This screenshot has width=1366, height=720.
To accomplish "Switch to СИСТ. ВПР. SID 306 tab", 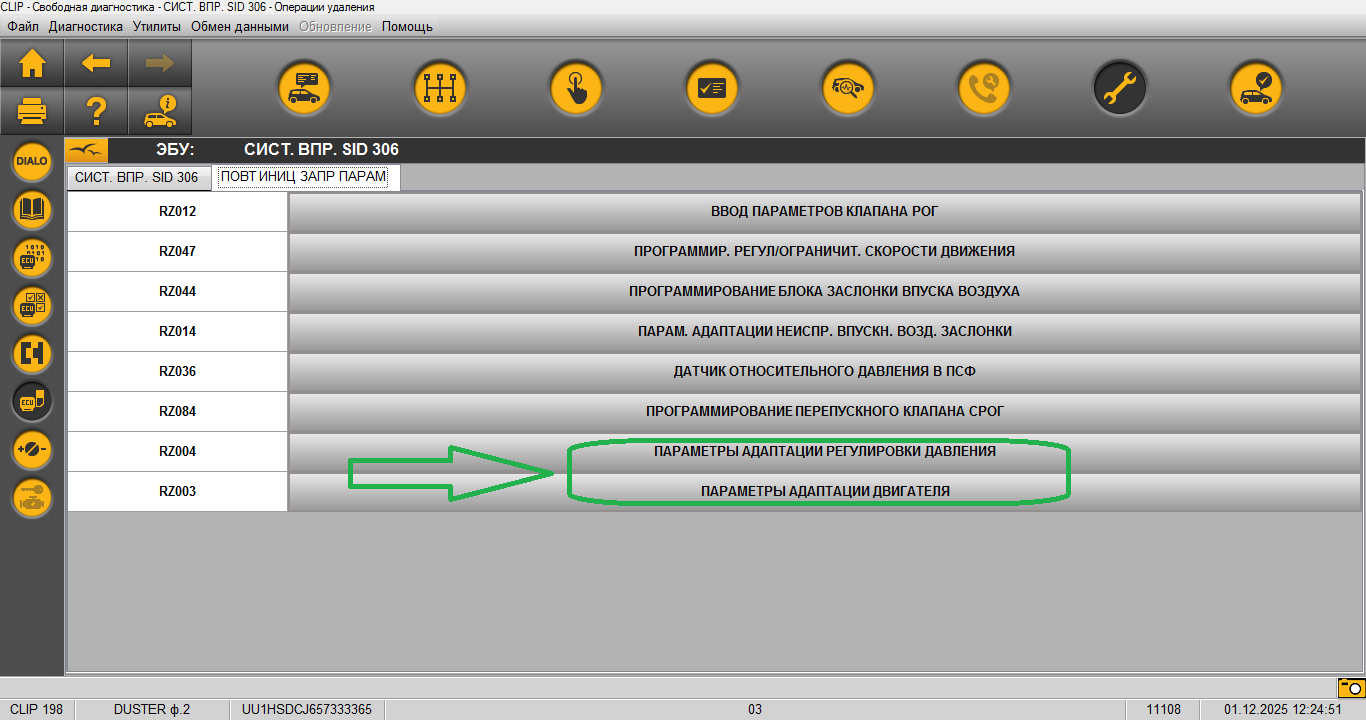I will coord(137,177).
